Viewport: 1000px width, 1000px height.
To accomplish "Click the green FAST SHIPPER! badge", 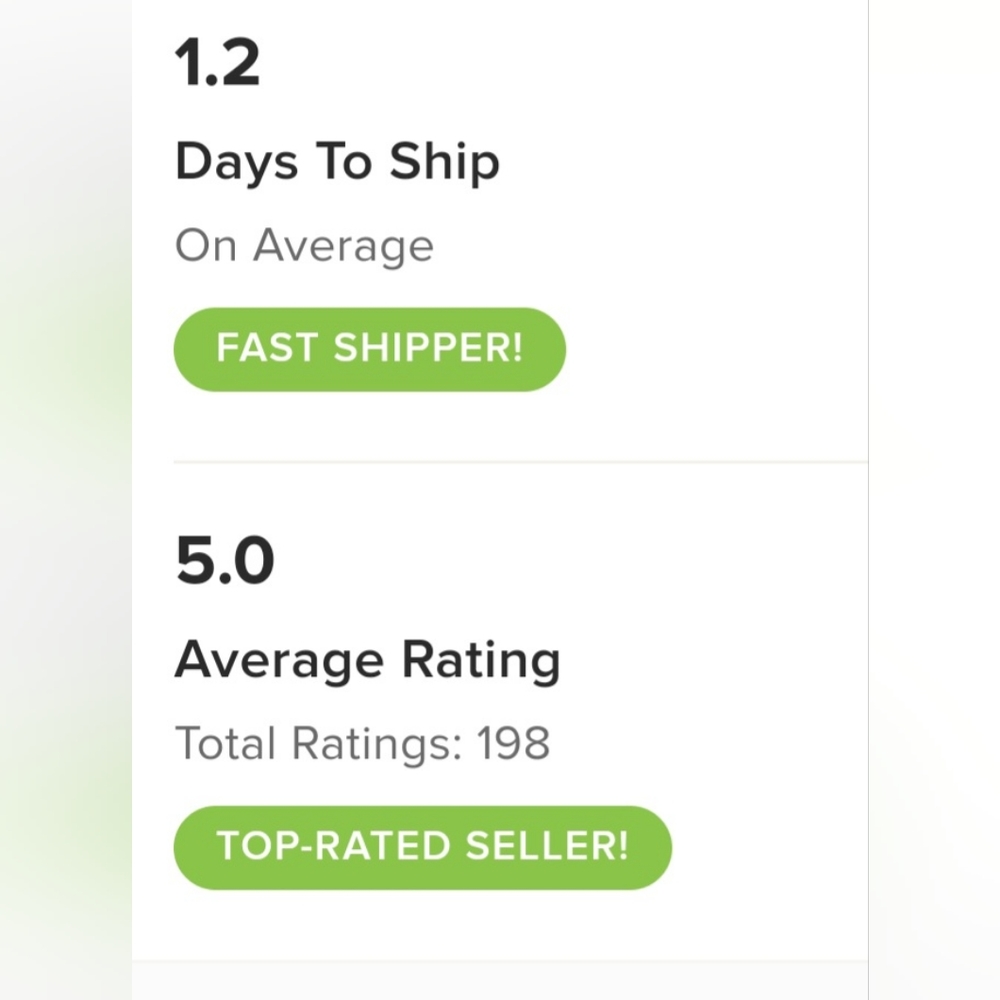I will coord(369,349).
